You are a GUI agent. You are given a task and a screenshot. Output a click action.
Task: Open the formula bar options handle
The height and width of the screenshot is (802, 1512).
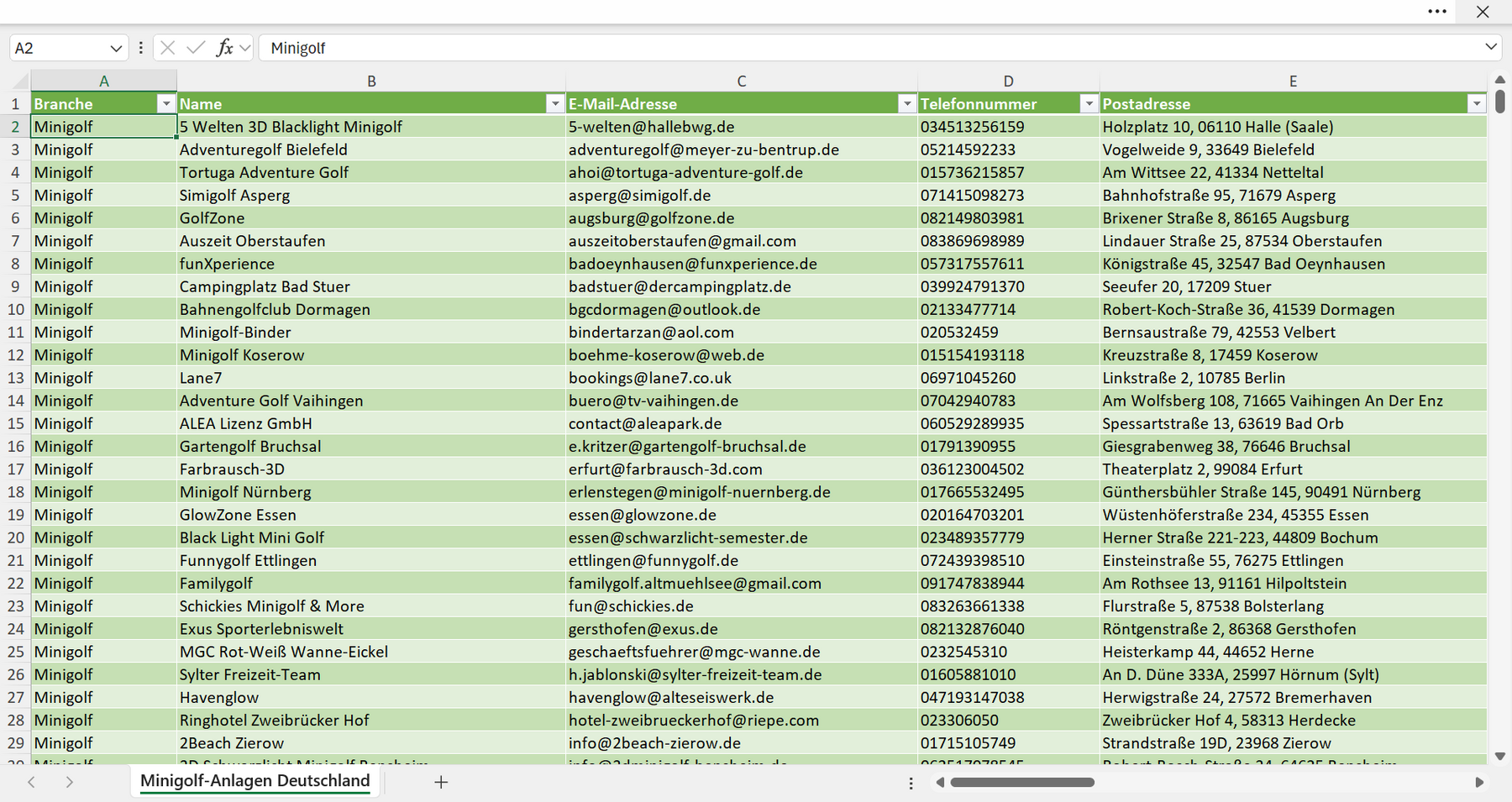pyautogui.click(x=141, y=48)
